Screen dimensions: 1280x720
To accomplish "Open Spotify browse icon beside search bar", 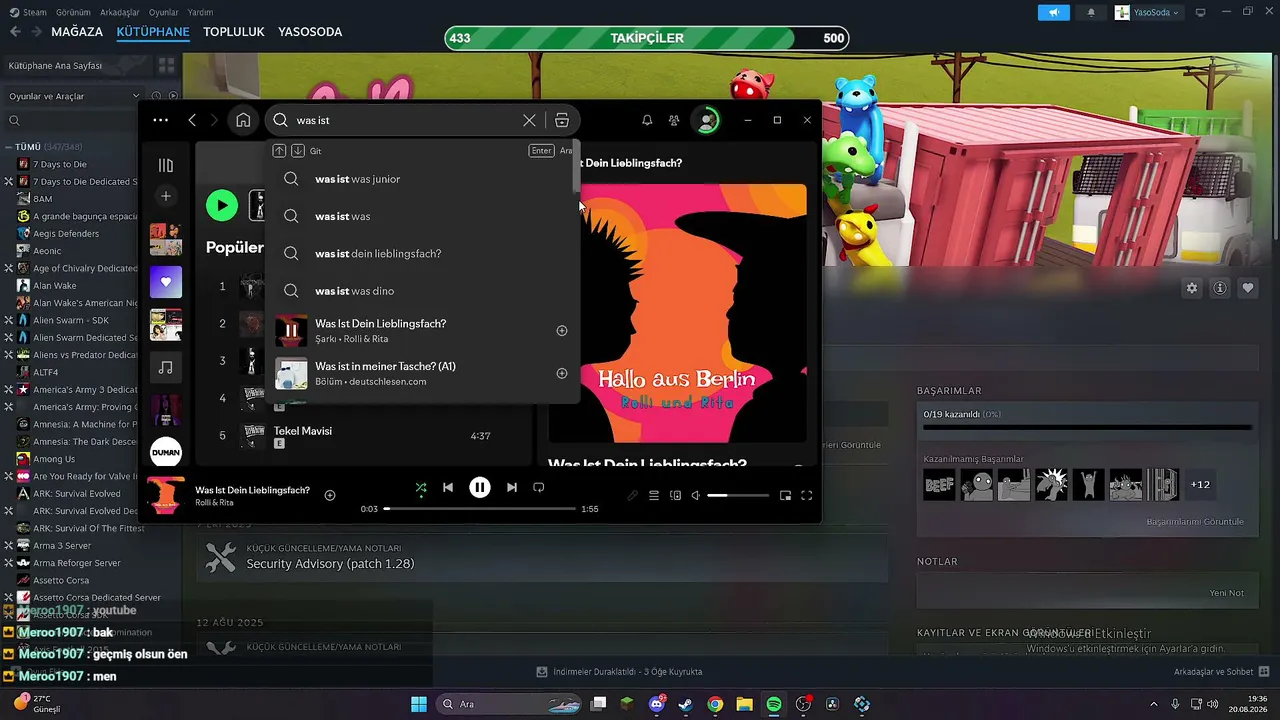I will (x=562, y=120).
